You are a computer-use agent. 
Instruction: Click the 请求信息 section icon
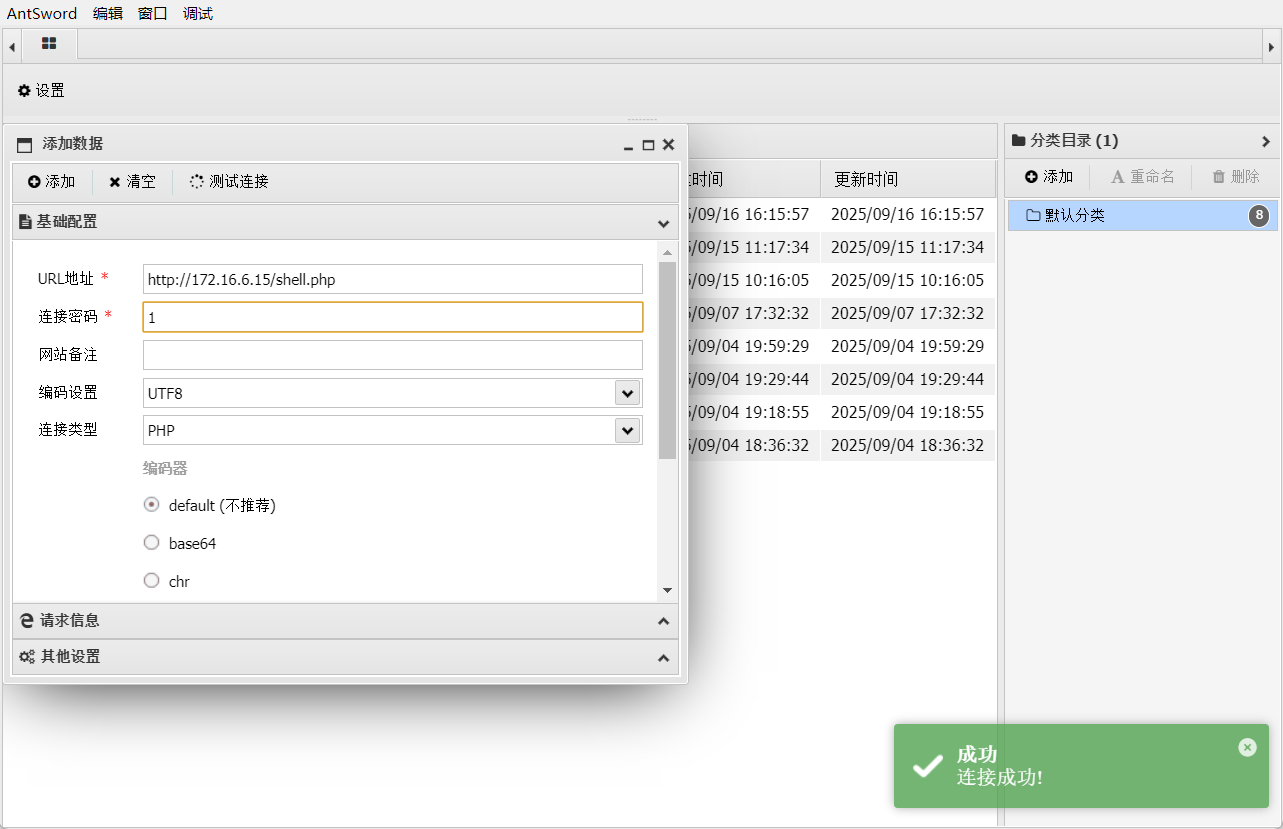point(27,621)
